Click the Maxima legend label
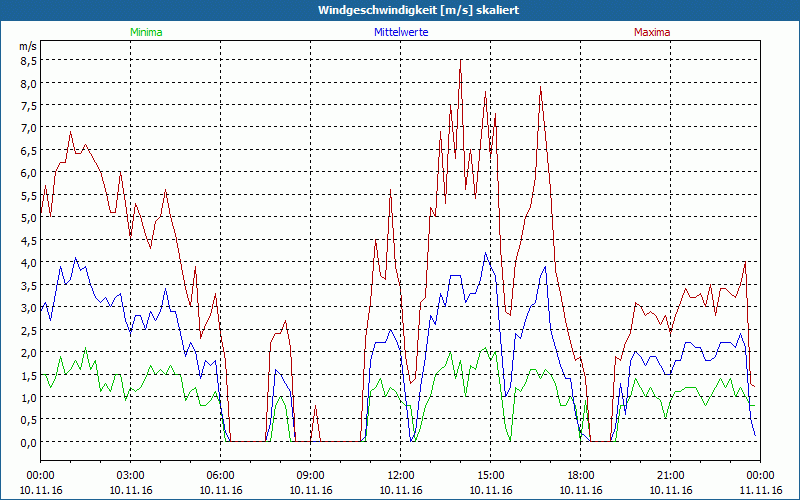The width and height of the screenshot is (800, 500). click(x=652, y=32)
